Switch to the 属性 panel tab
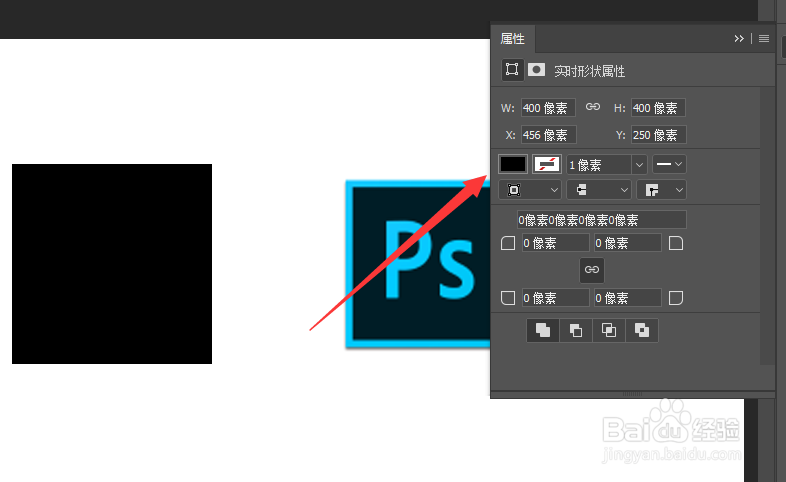The height and width of the screenshot is (482, 786). 512,39
